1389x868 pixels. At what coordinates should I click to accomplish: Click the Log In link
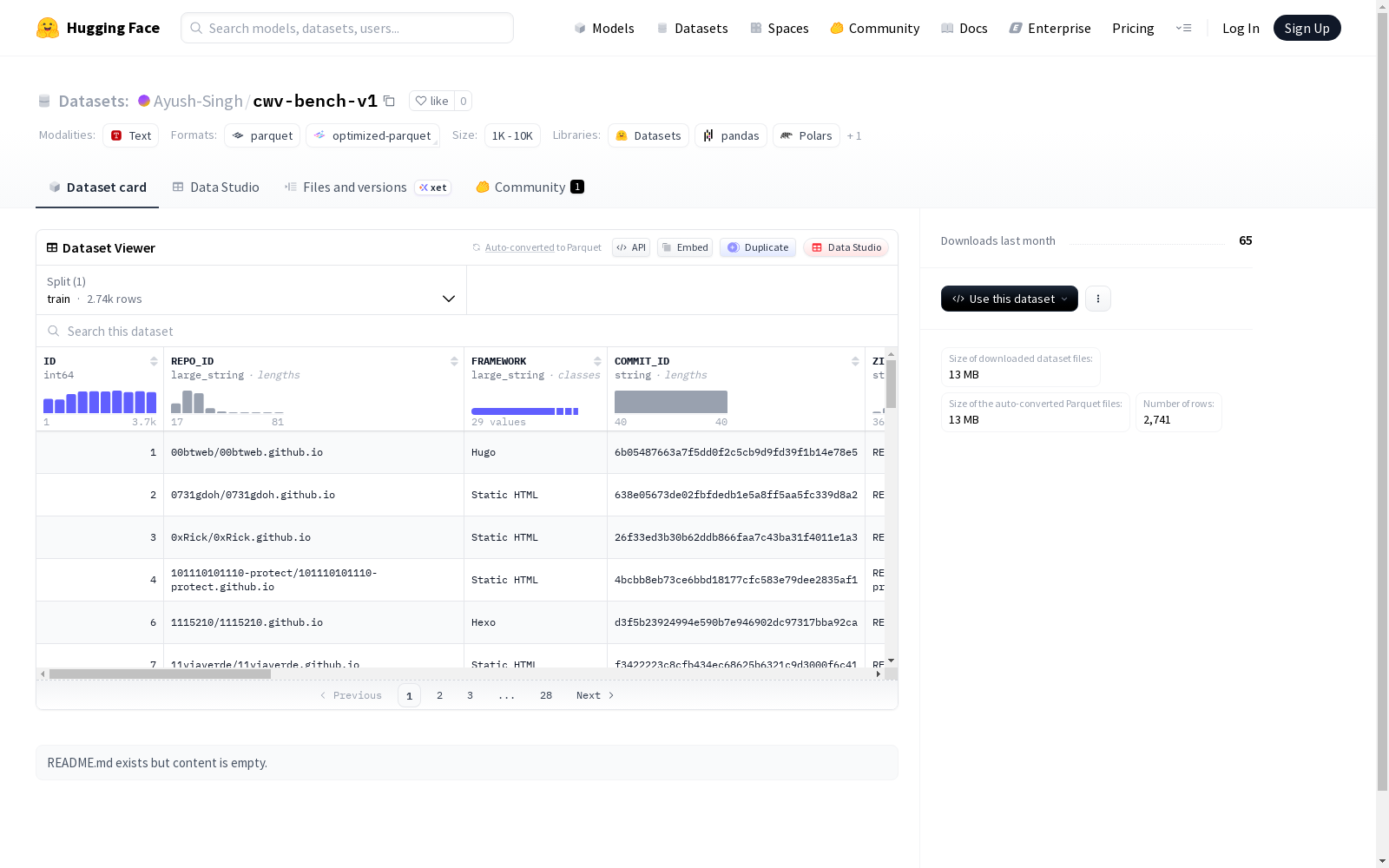[x=1241, y=28]
